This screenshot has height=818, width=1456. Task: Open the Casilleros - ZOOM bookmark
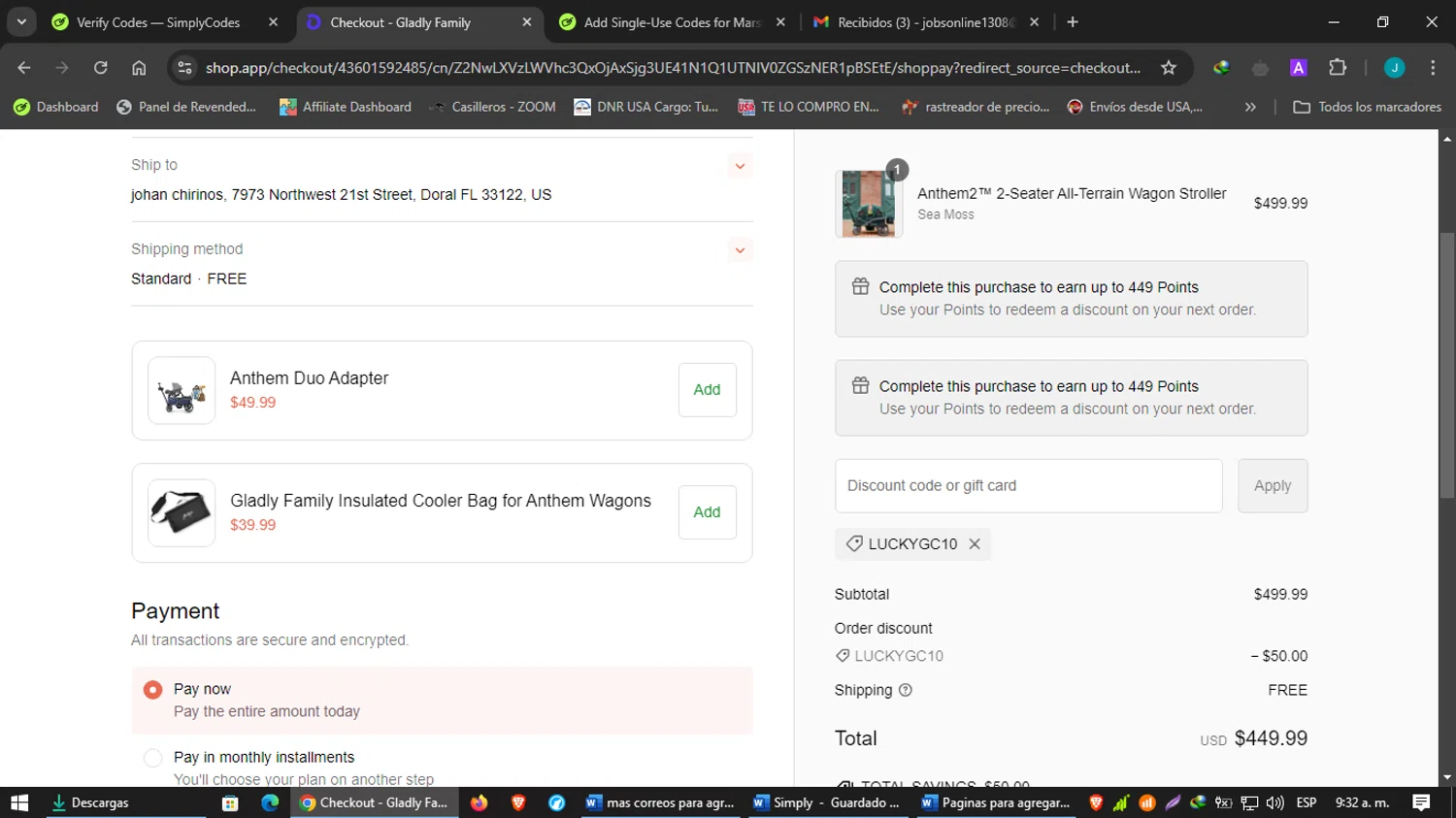pyautogui.click(x=492, y=107)
